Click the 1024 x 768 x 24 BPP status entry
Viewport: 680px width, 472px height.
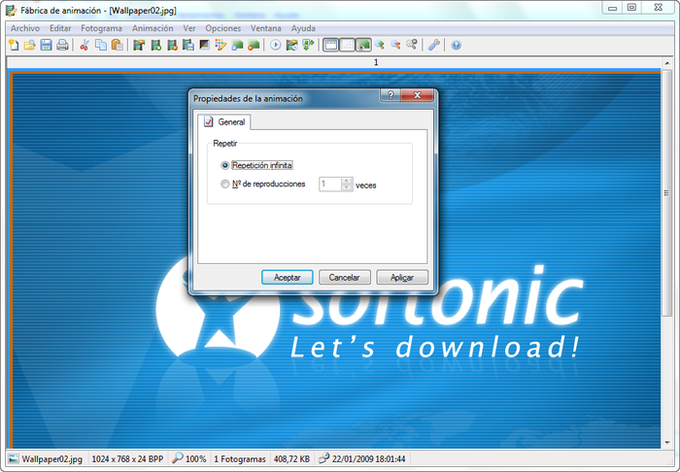point(128,459)
